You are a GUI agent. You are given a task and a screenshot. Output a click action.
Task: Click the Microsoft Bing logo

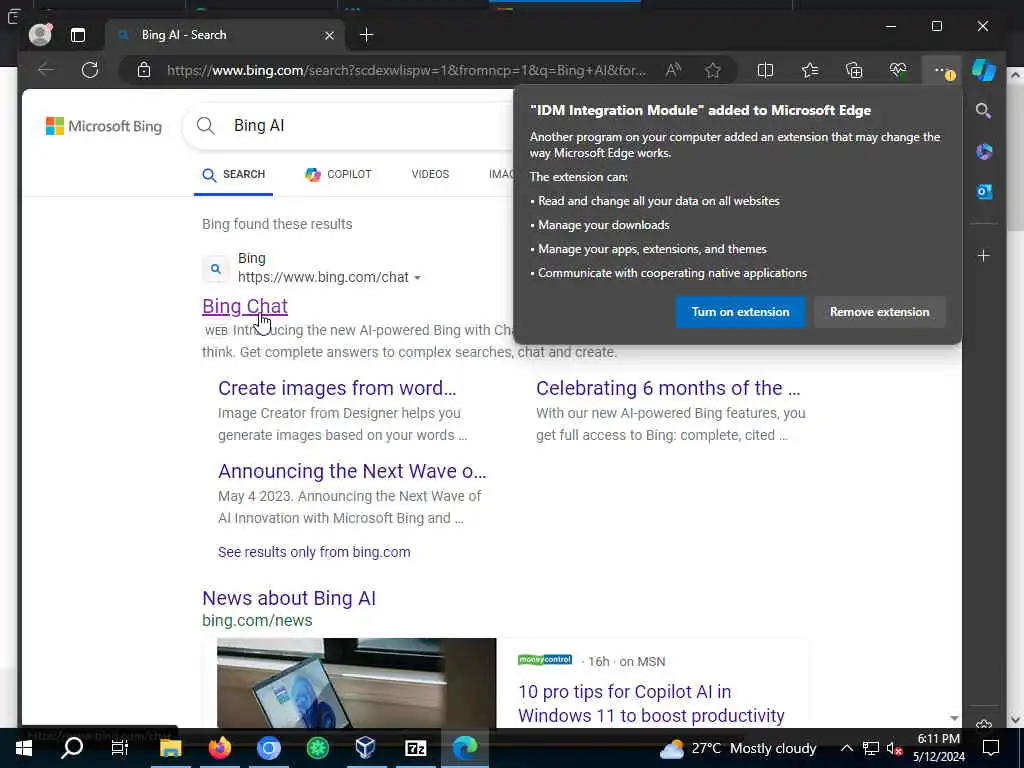(x=104, y=126)
